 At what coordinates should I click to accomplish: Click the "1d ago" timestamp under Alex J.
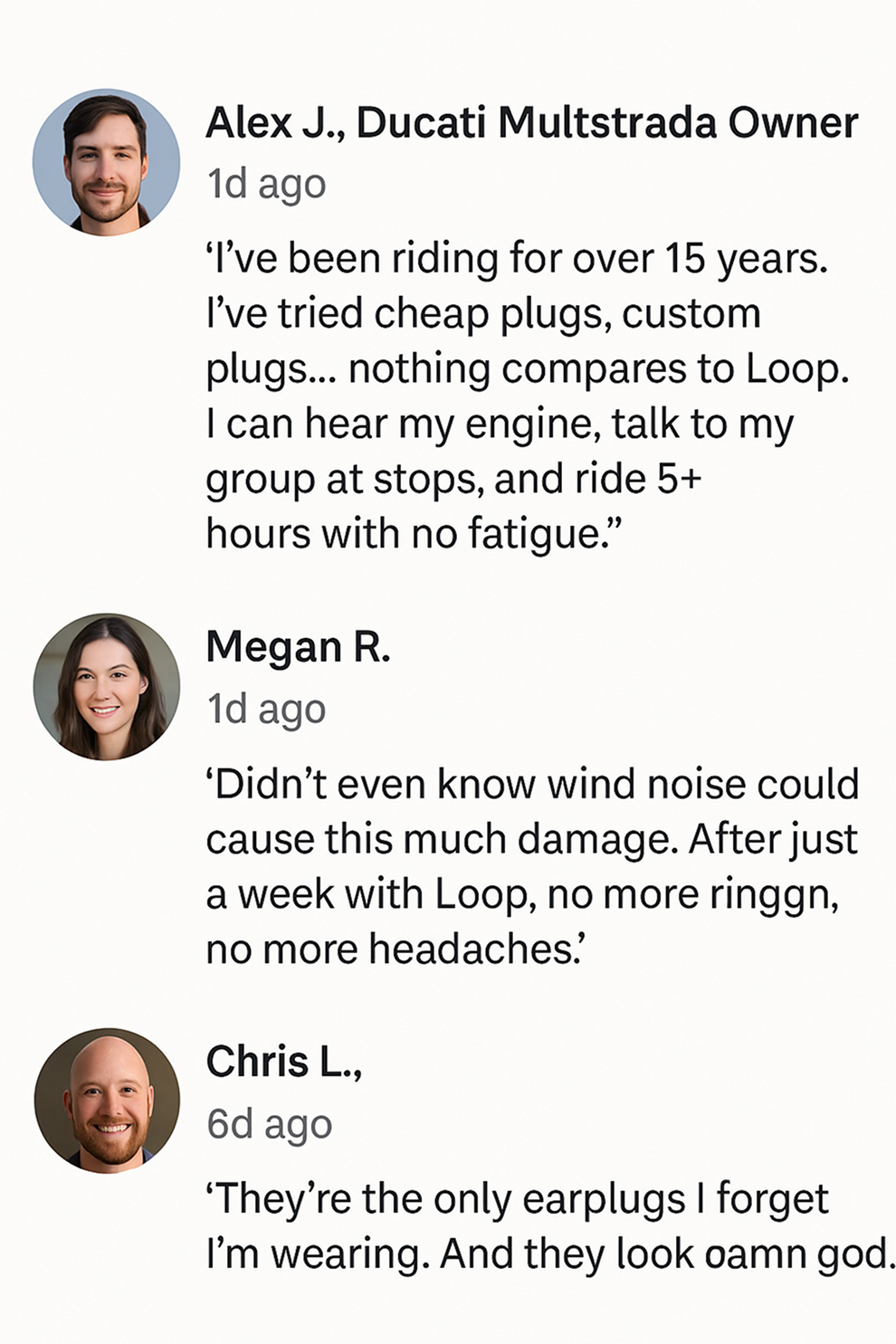click(266, 185)
